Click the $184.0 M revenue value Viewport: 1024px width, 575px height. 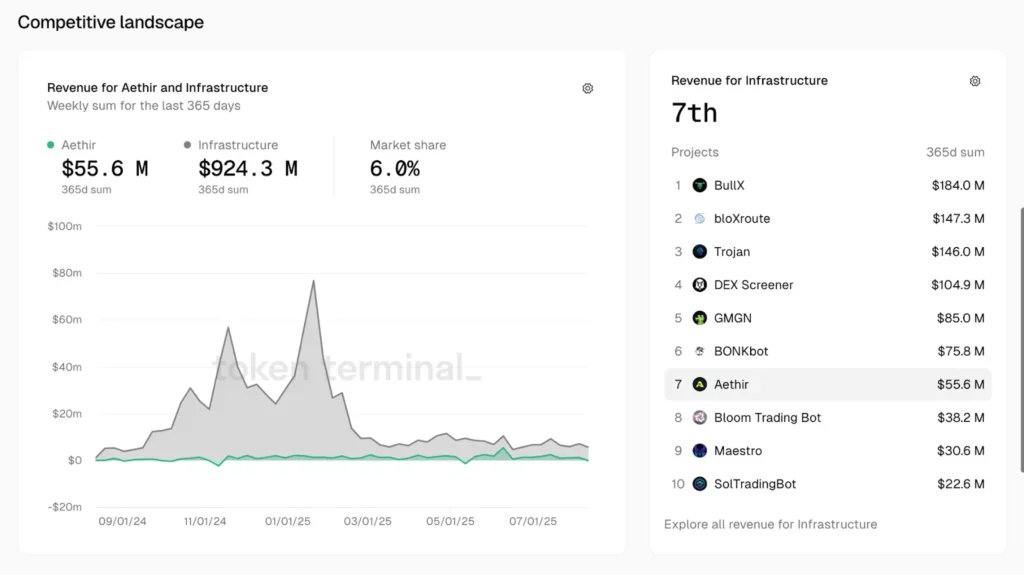[958, 186]
